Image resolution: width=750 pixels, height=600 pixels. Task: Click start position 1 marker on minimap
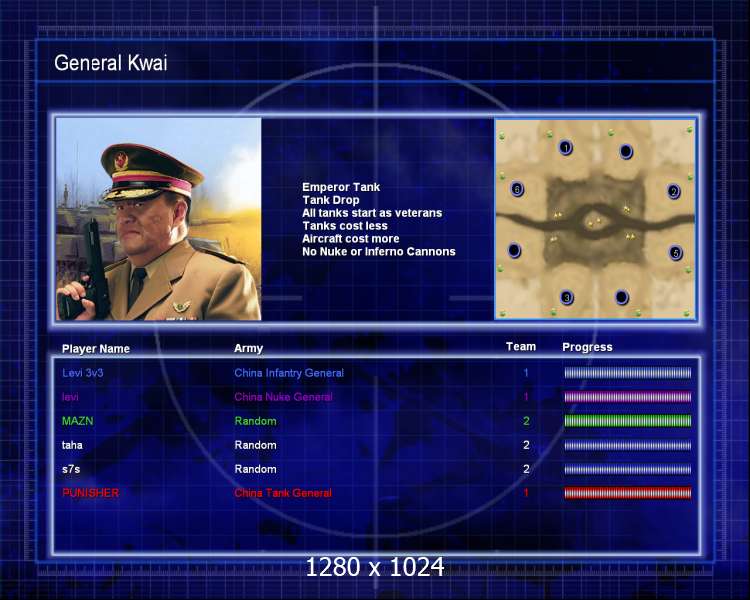(x=566, y=147)
